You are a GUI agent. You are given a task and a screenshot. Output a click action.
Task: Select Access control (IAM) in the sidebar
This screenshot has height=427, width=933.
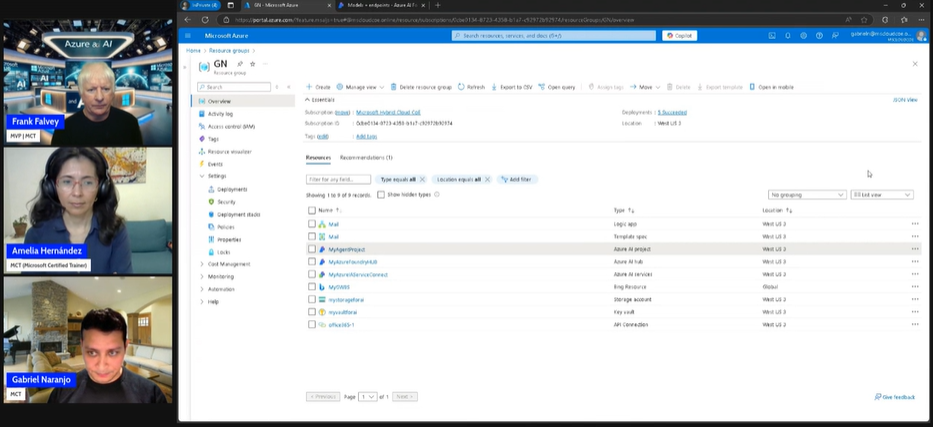[x=231, y=127]
